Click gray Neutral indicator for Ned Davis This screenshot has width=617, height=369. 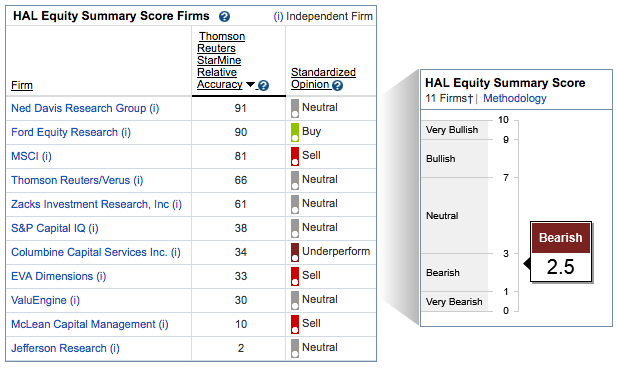295,108
